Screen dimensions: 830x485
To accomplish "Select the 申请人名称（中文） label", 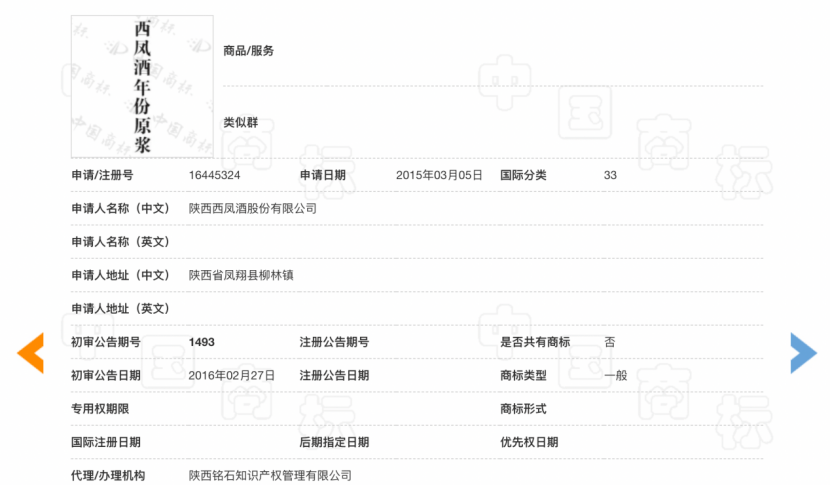I will click(x=120, y=209).
